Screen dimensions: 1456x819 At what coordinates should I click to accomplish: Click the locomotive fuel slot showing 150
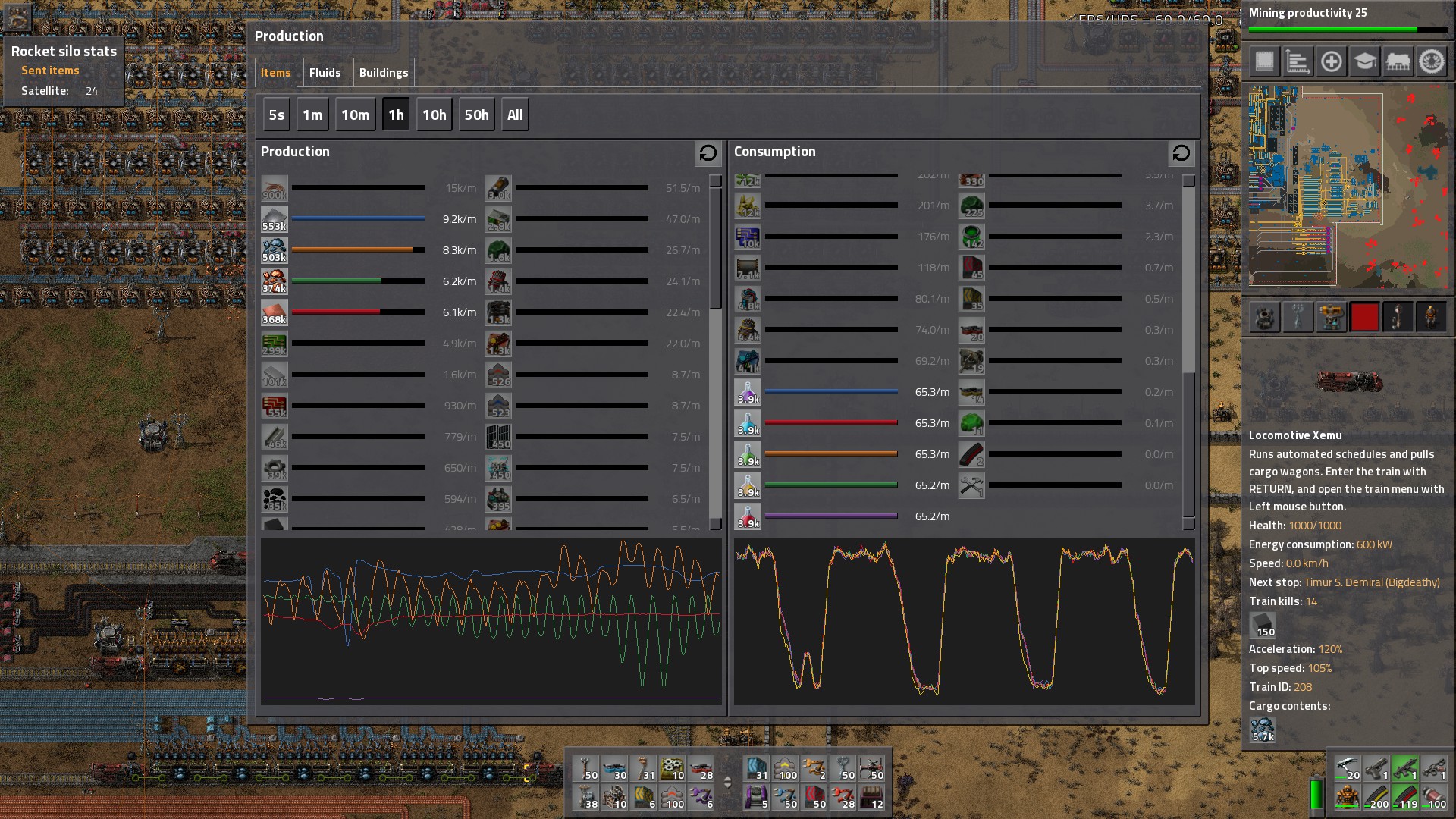[x=1263, y=626]
